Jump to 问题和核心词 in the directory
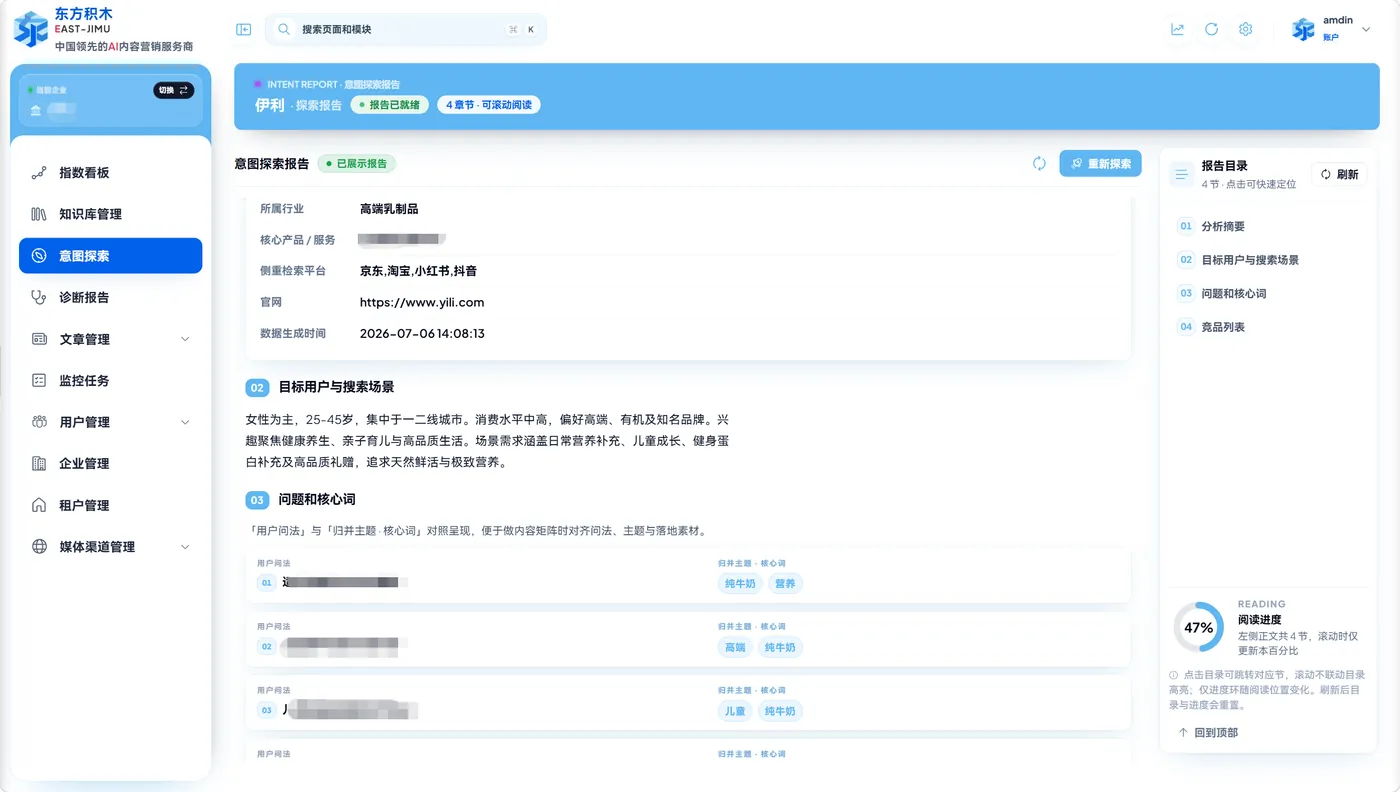Screen dimensions: 1400x792 coord(1269,293)
